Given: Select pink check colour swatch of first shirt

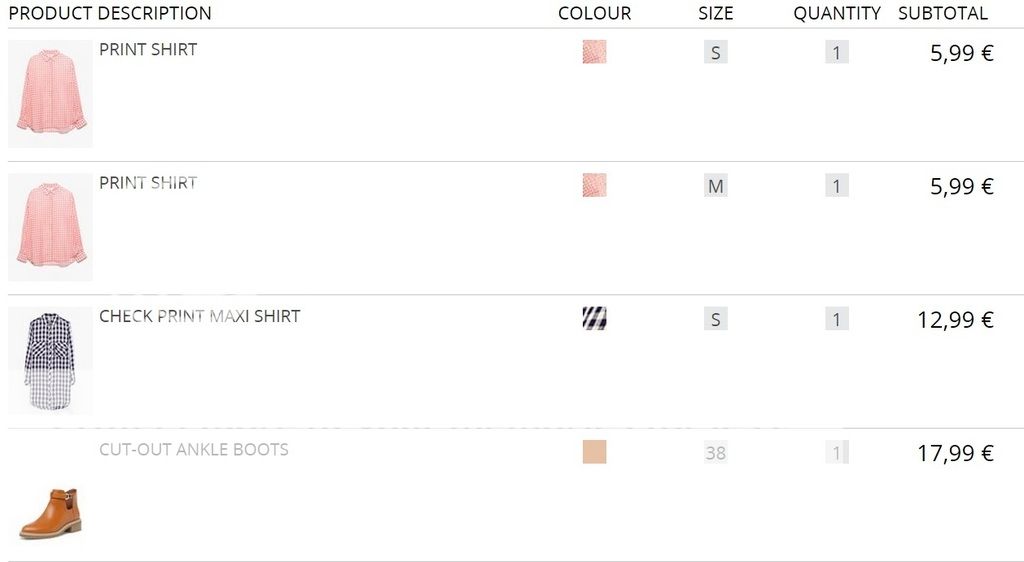Looking at the screenshot, I should tap(594, 52).
